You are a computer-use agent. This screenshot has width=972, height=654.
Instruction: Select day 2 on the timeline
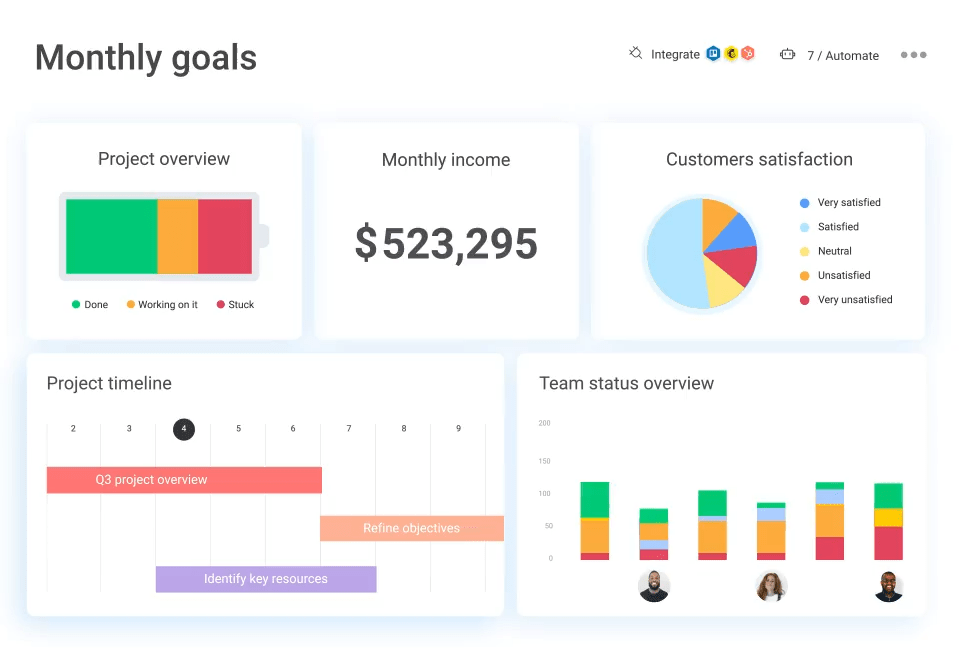pyautogui.click(x=73, y=428)
